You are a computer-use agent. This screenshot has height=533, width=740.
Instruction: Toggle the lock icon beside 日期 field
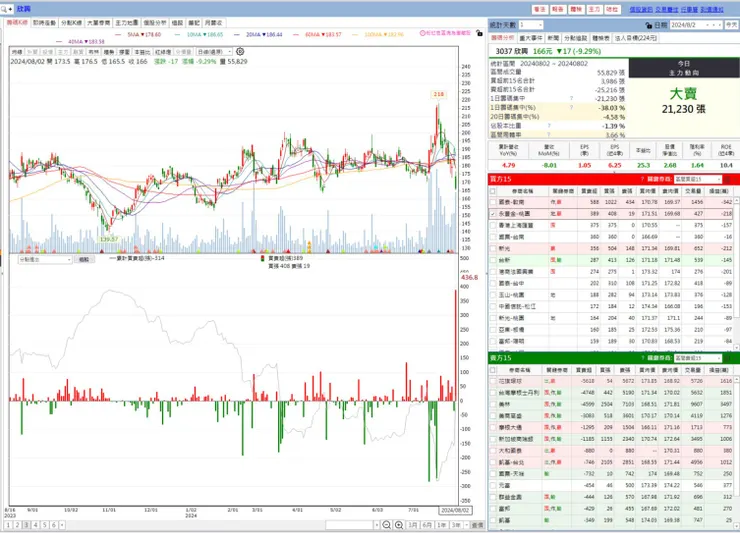(x=648, y=25)
